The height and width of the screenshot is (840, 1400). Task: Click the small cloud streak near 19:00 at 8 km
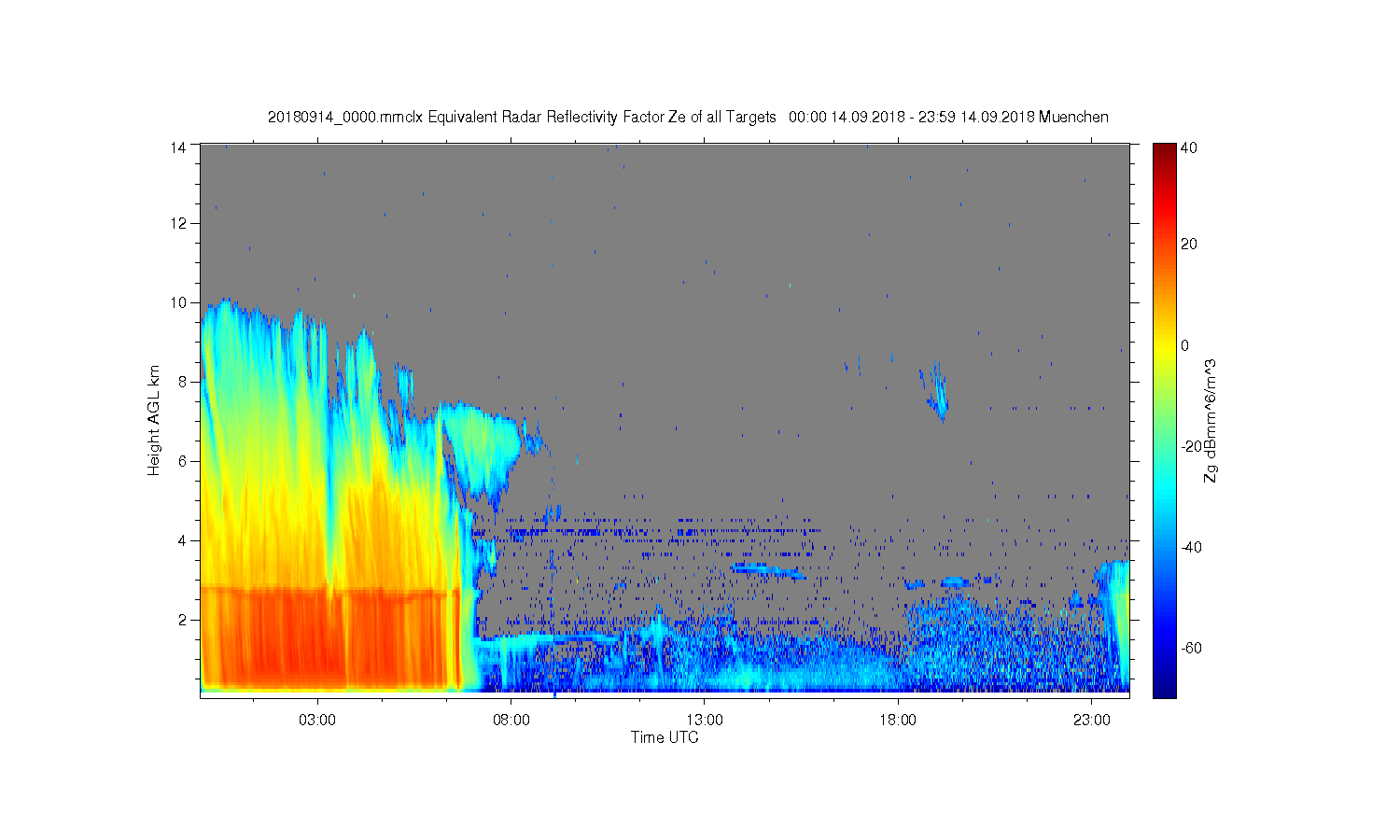[937, 392]
